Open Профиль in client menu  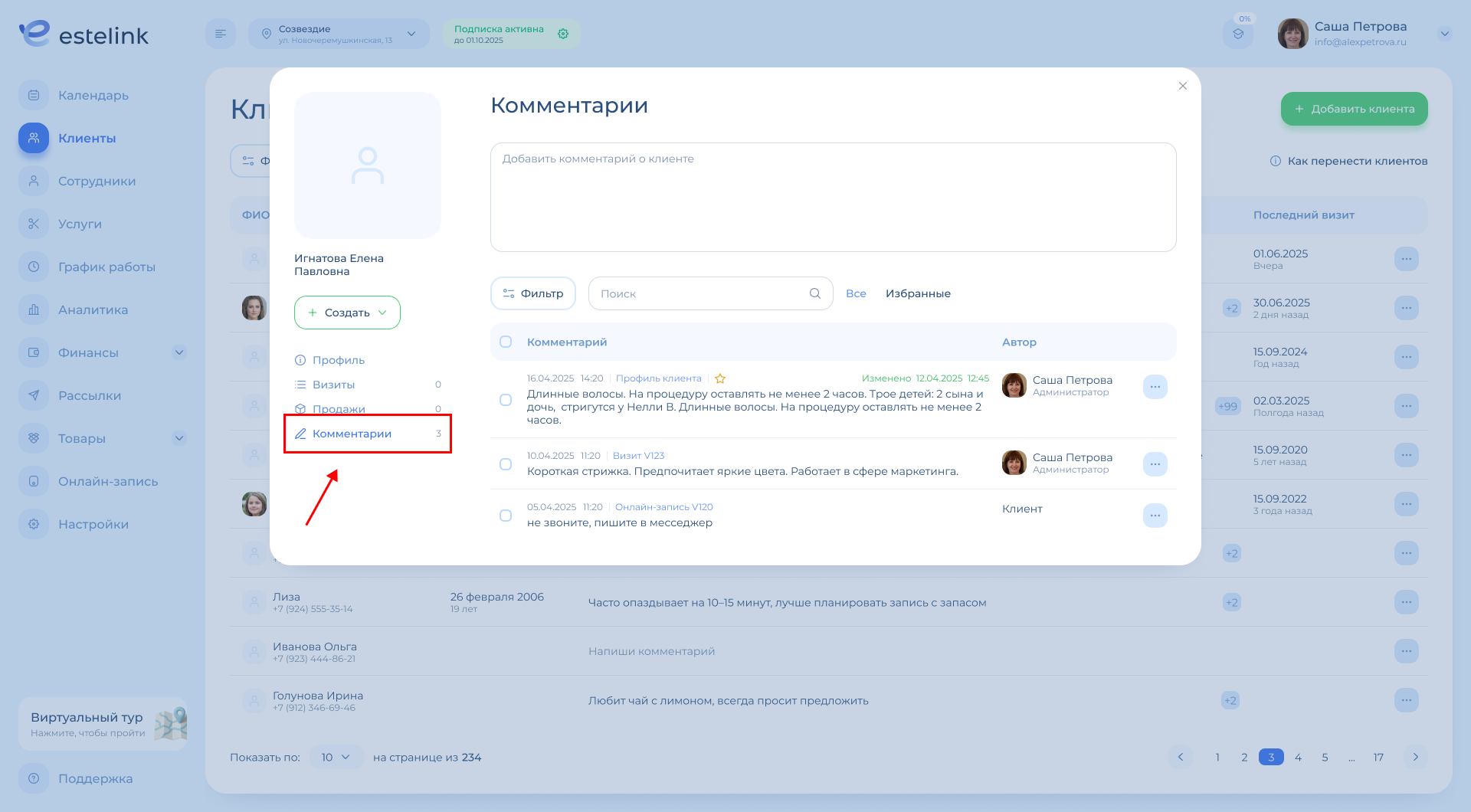[x=338, y=360]
